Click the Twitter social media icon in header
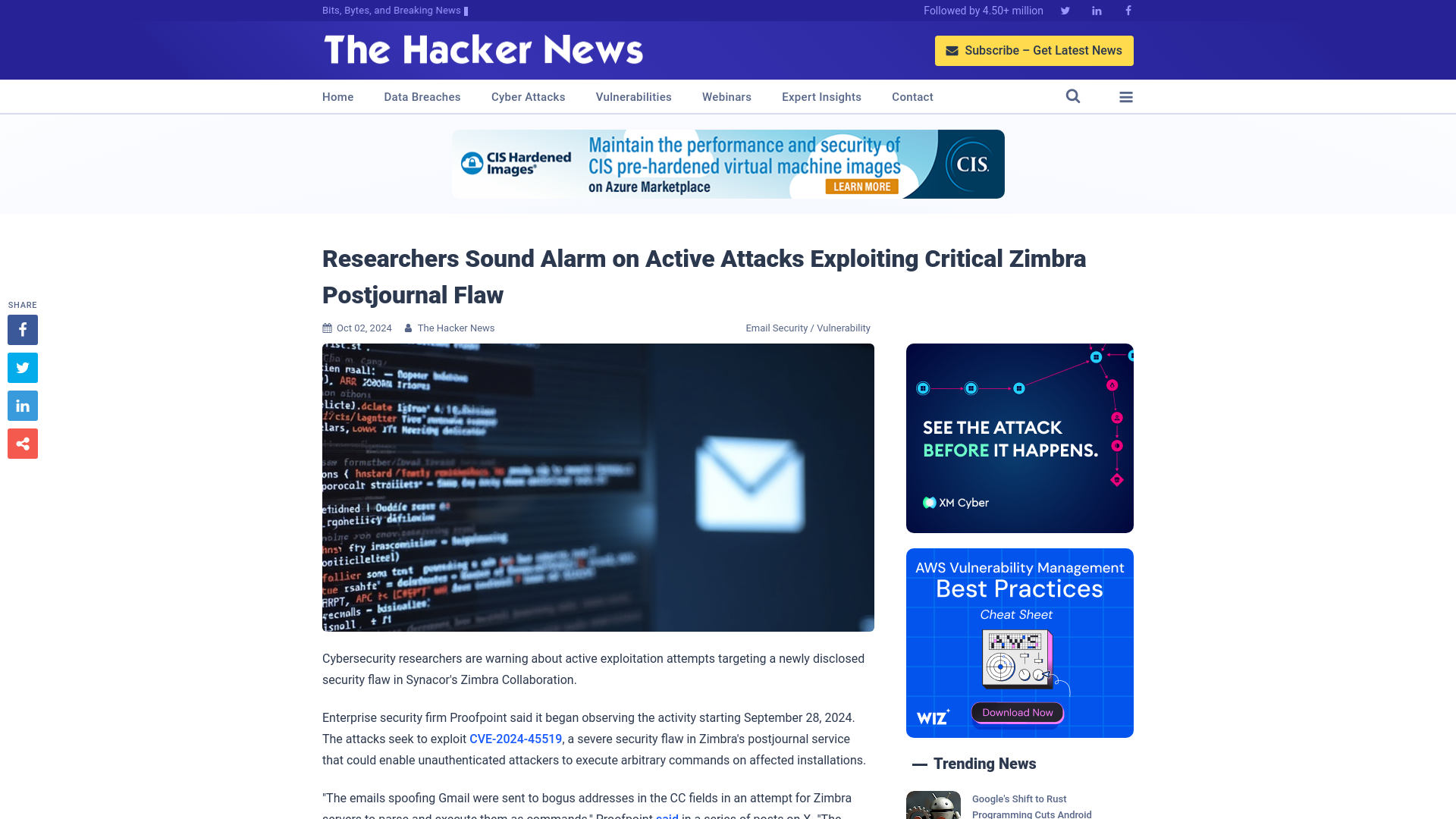This screenshot has height=819, width=1456. coord(1065,10)
